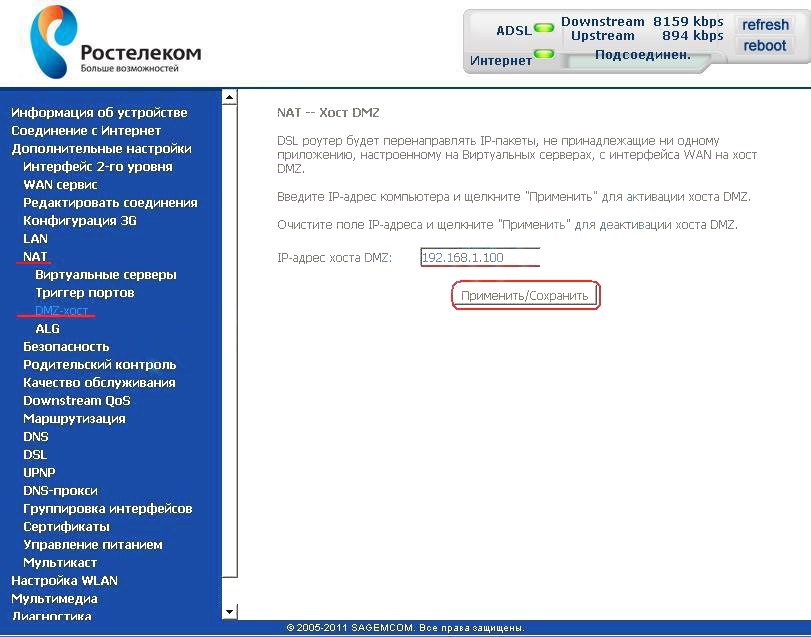Click the Rostelecom logo
The width and height of the screenshot is (811, 637).
tap(114, 44)
